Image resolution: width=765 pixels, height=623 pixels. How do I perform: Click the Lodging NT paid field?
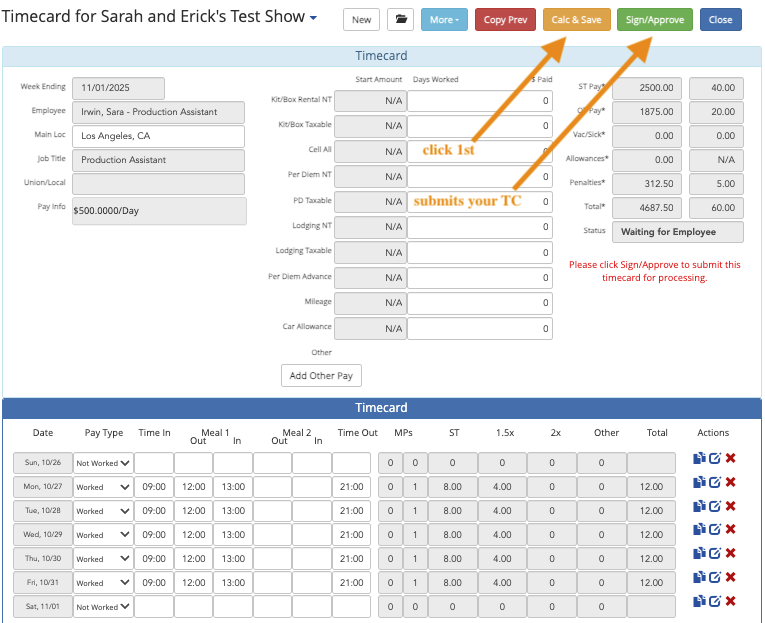click(480, 227)
